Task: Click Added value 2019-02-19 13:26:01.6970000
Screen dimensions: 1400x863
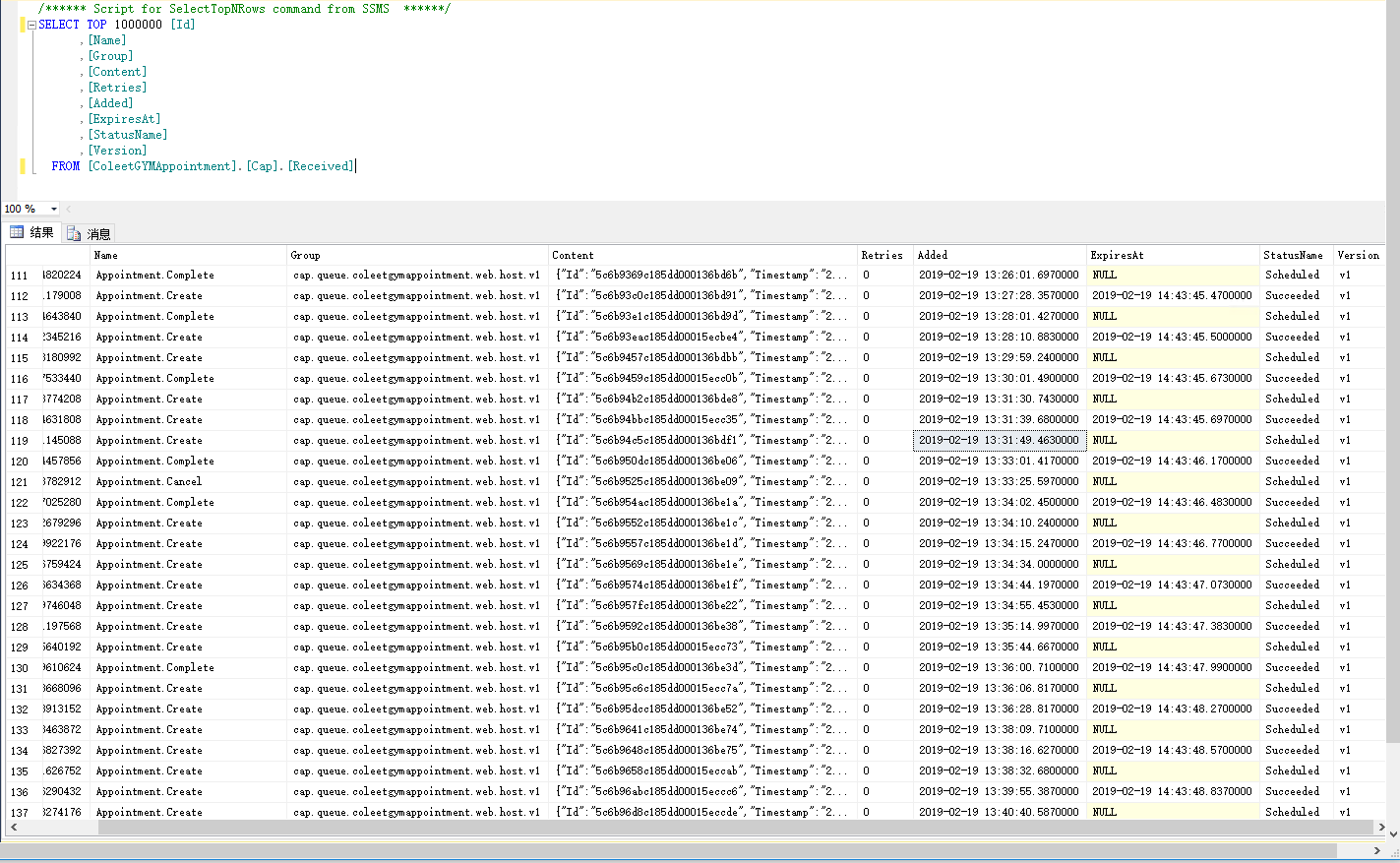Action: 1000,276
